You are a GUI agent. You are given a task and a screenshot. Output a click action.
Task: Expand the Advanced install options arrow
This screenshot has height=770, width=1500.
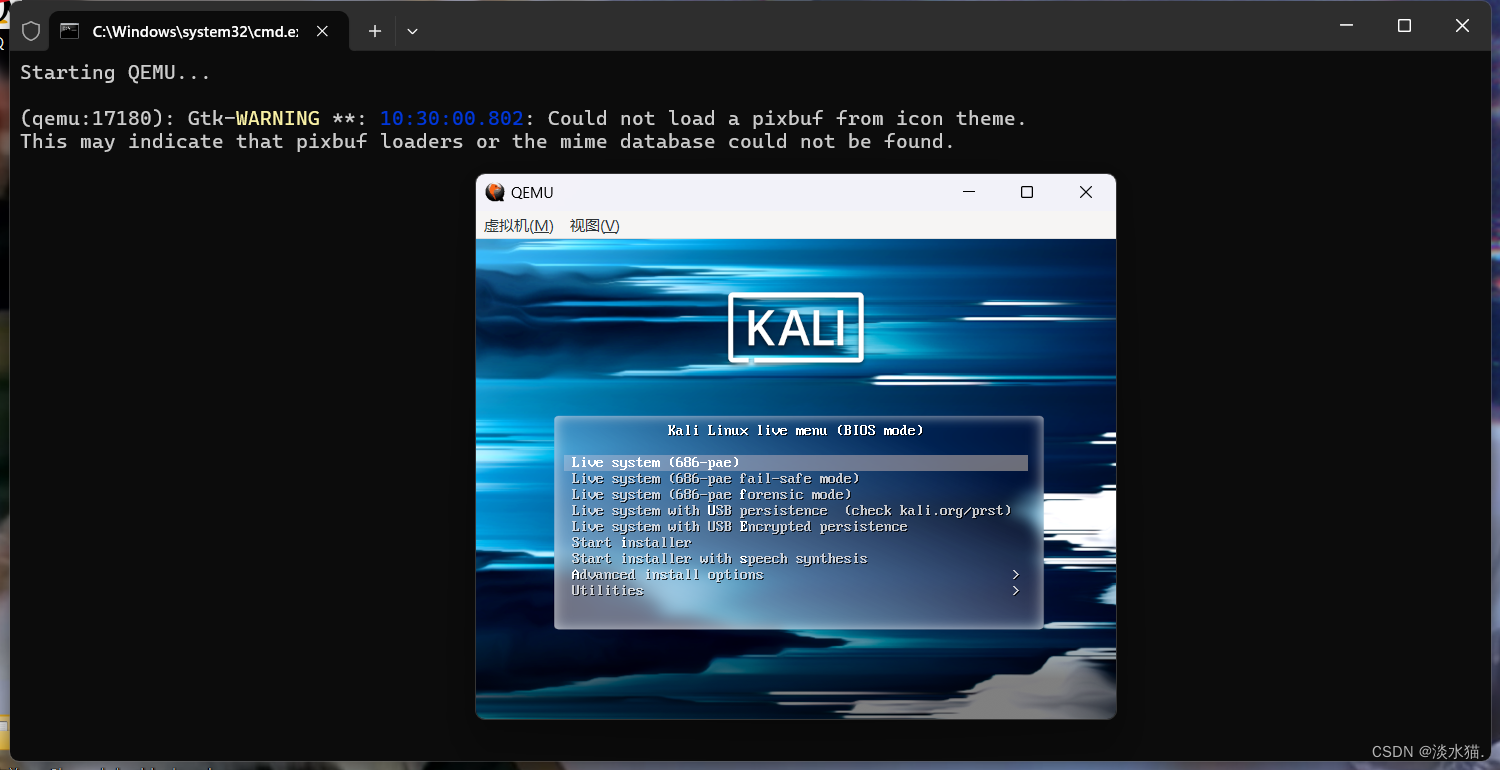click(1016, 575)
